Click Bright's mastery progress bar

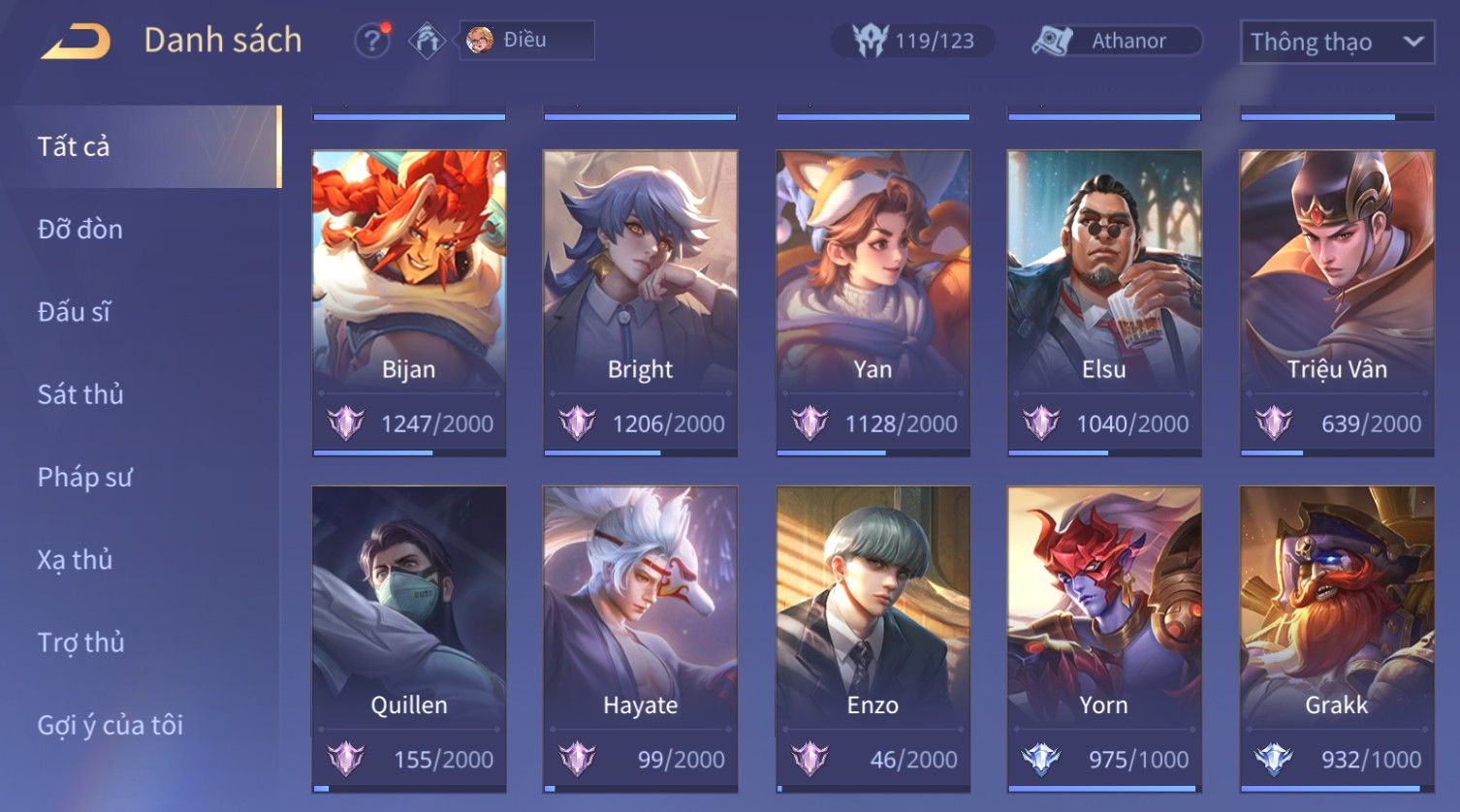pos(641,453)
